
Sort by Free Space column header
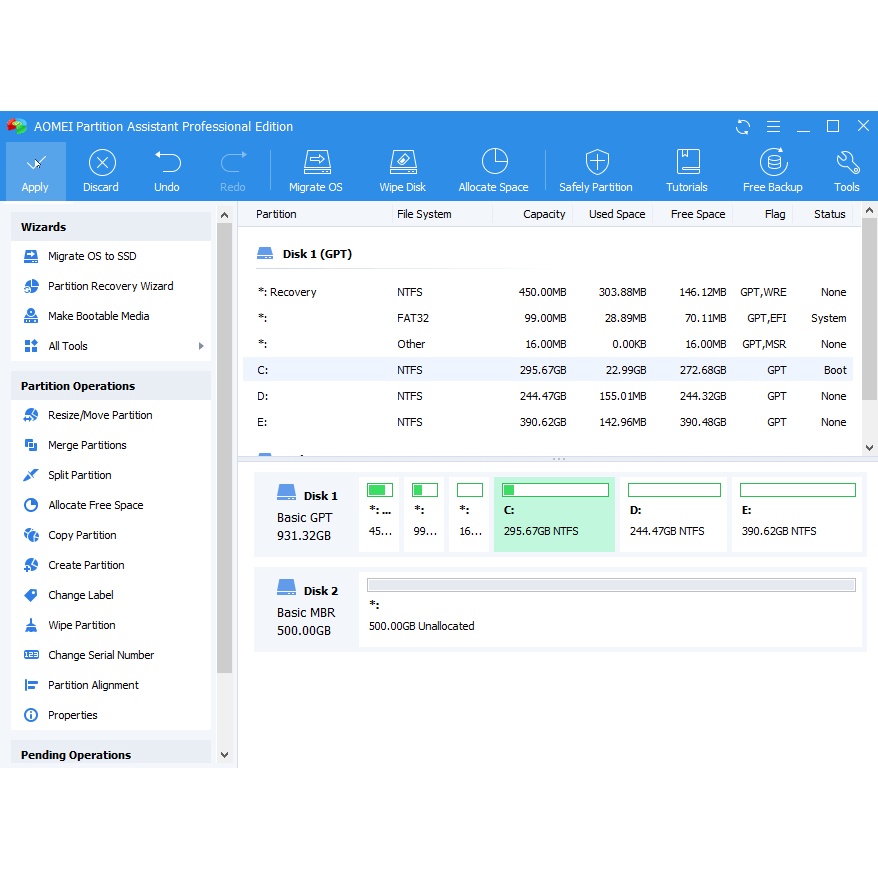pos(698,214)
